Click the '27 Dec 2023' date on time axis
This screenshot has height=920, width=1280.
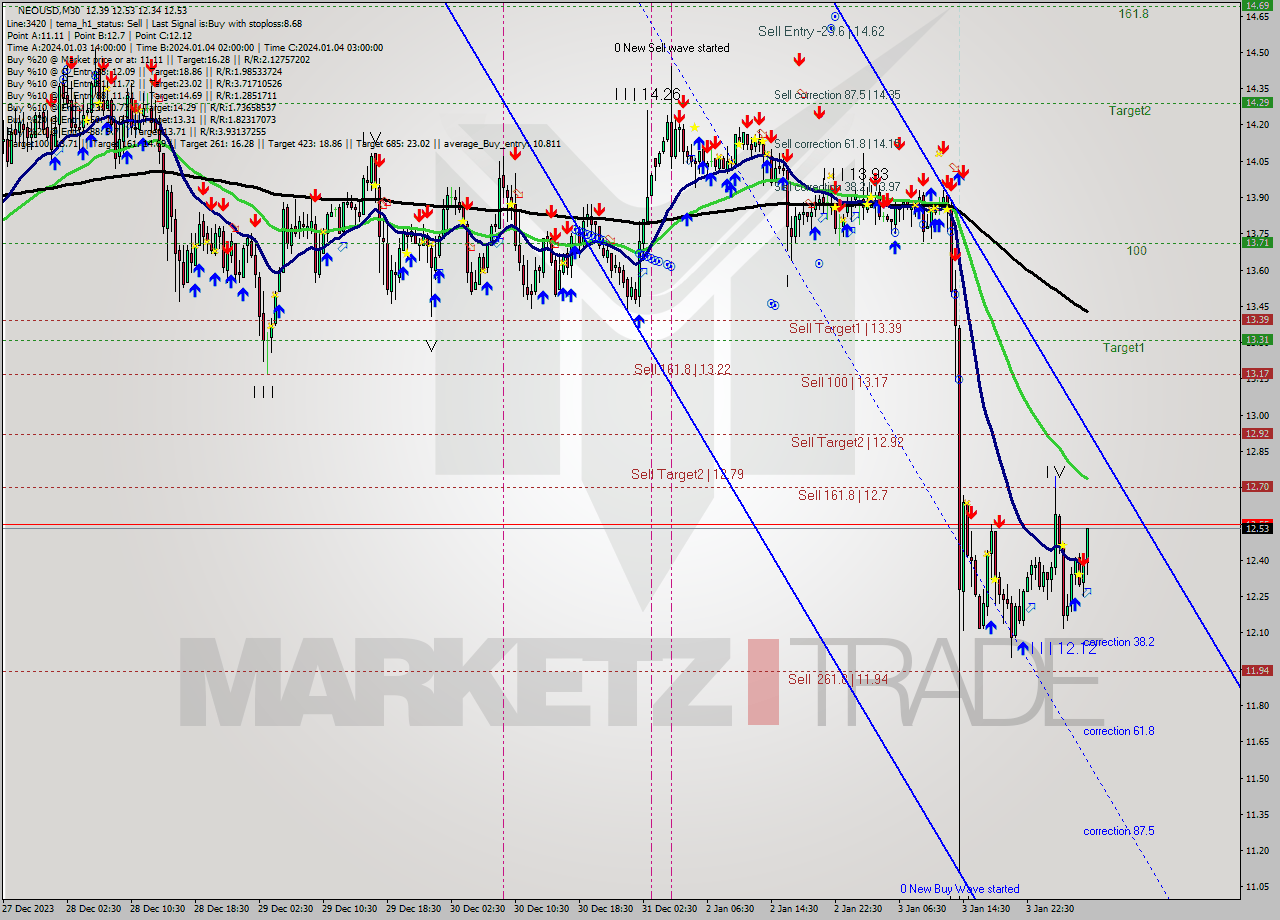[x=28, y=909]
